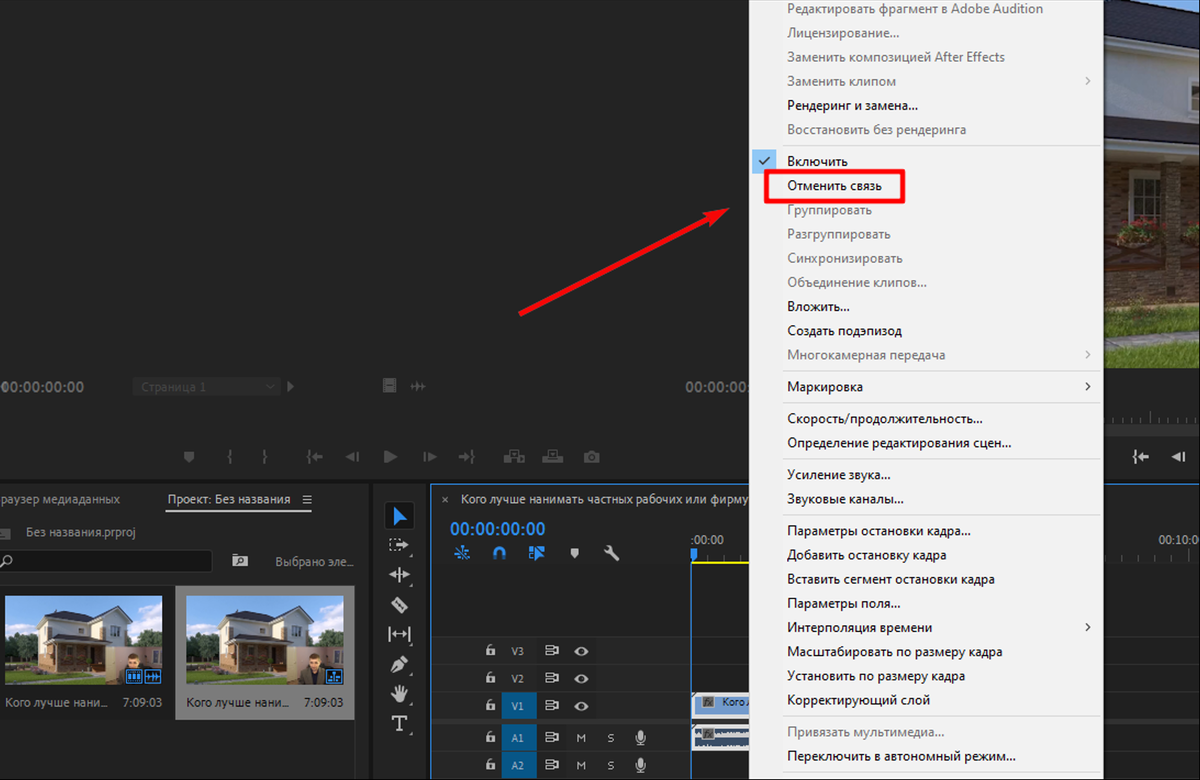Click Drag Video Only film icon
Image resolution: width=1200 pixels, height=780 pixels.
click(x=389, y=386)
